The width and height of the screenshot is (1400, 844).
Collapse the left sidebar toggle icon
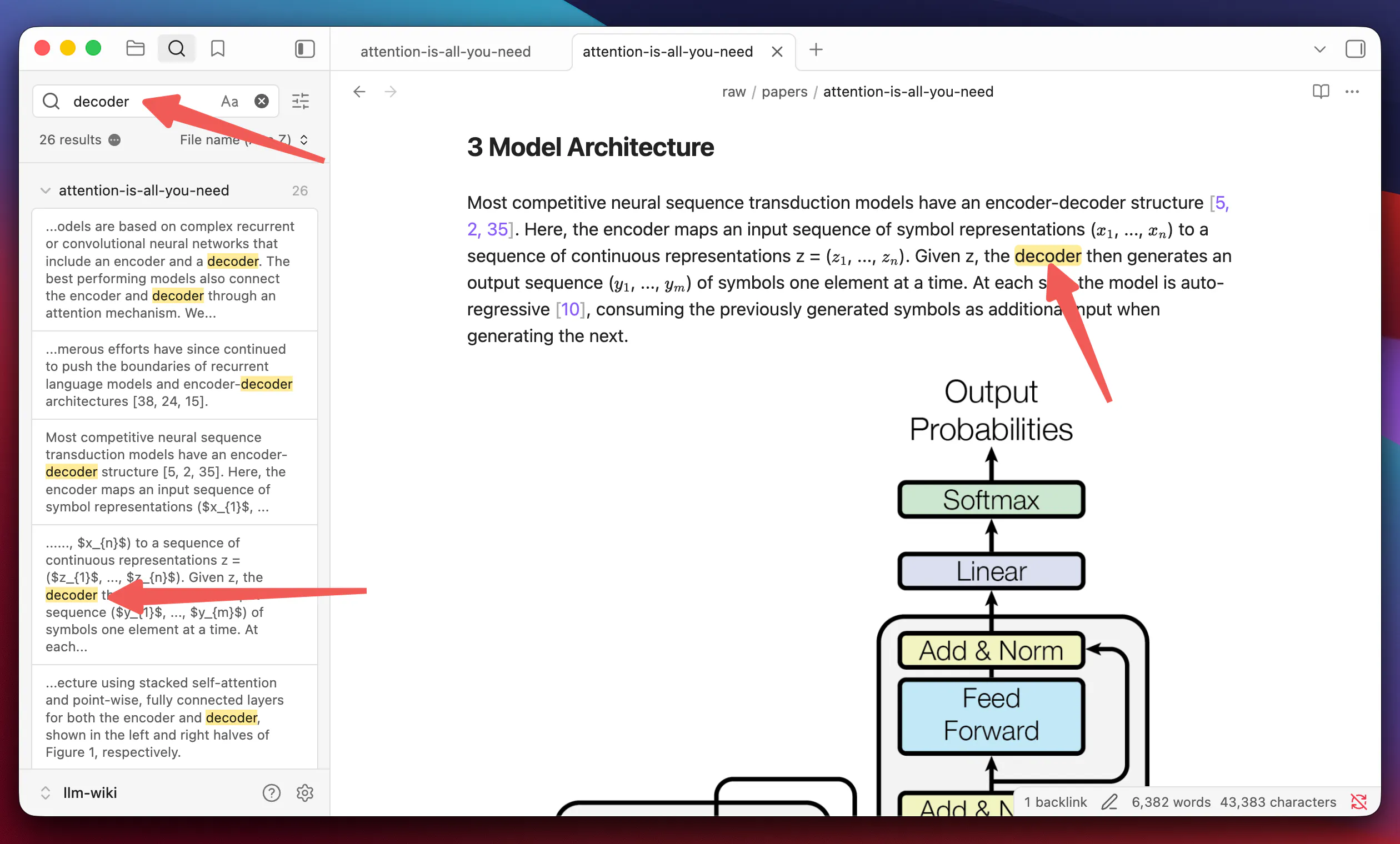305,49
